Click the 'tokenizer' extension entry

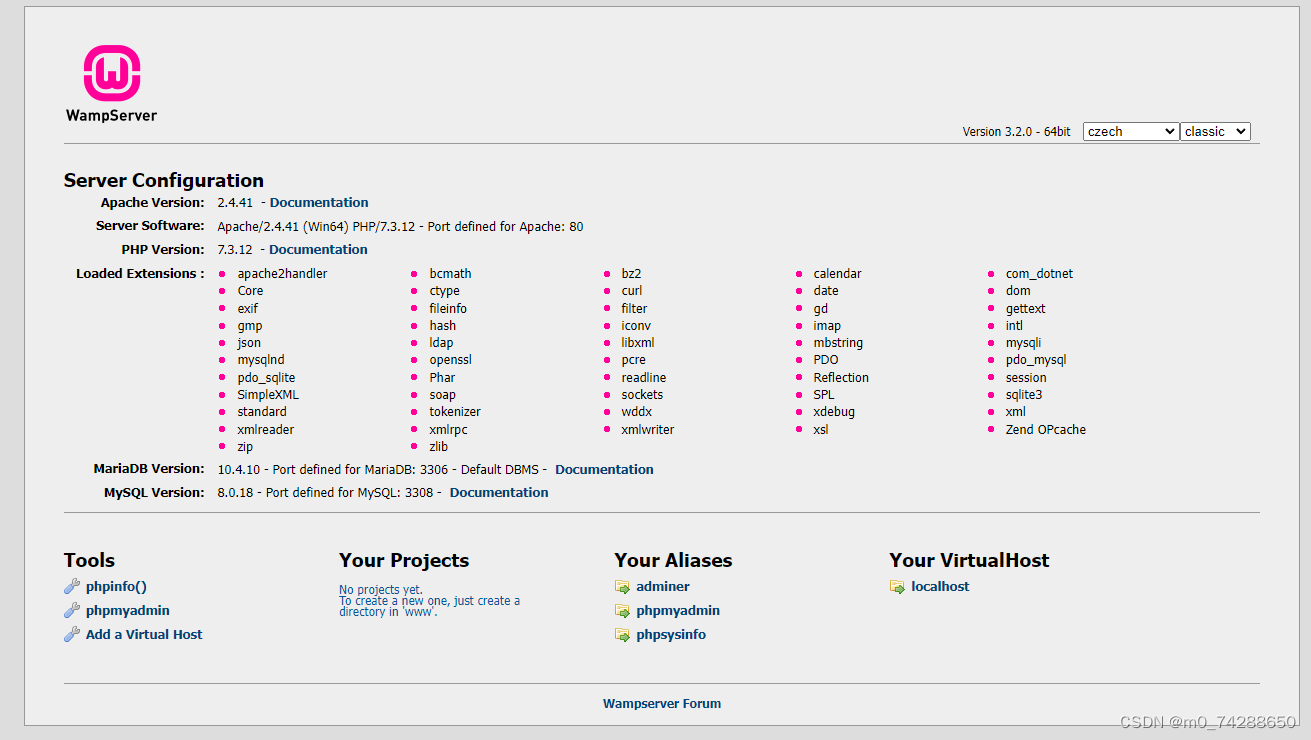455,412
